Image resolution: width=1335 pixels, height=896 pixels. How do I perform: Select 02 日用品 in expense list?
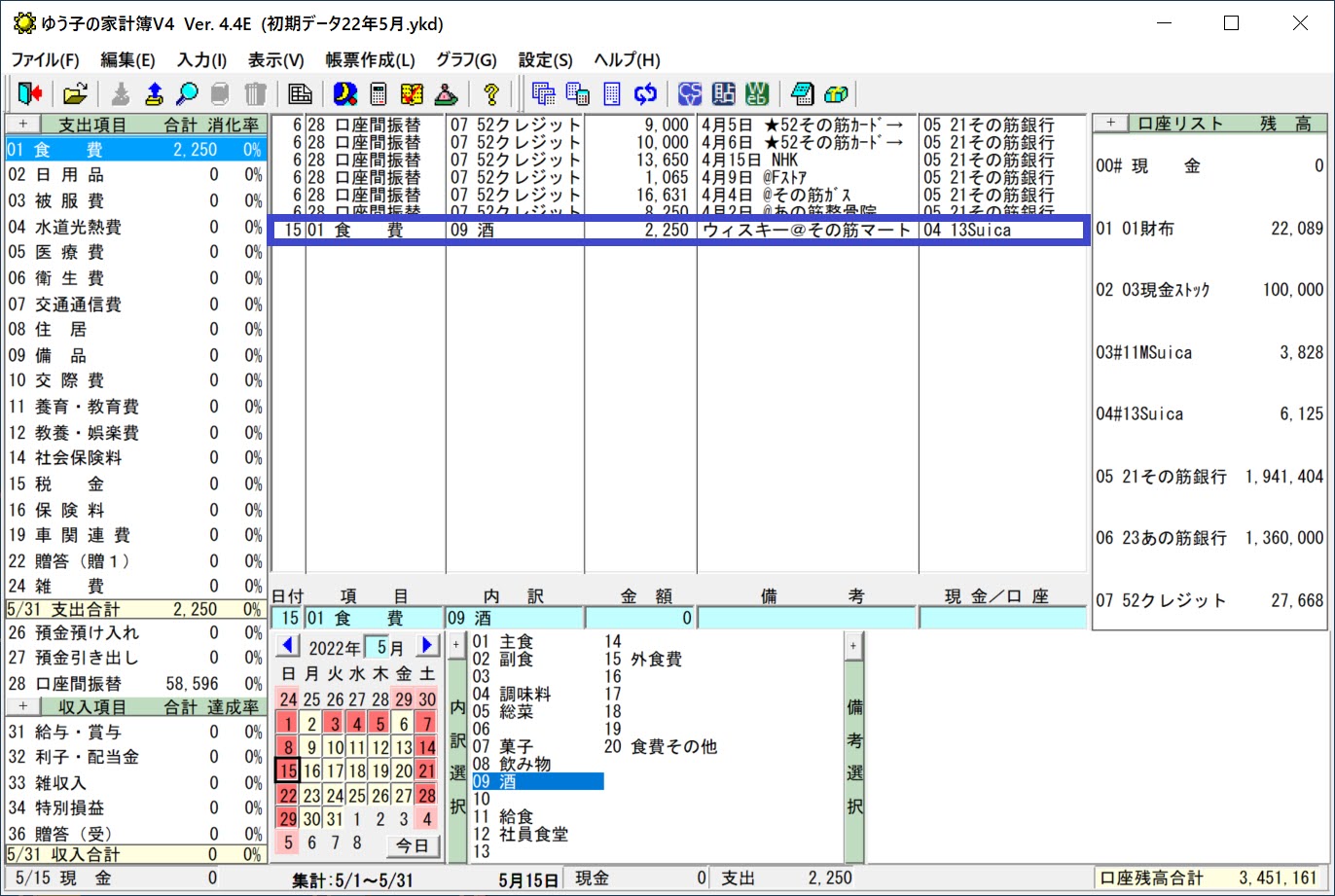click(x=135, y=175)
